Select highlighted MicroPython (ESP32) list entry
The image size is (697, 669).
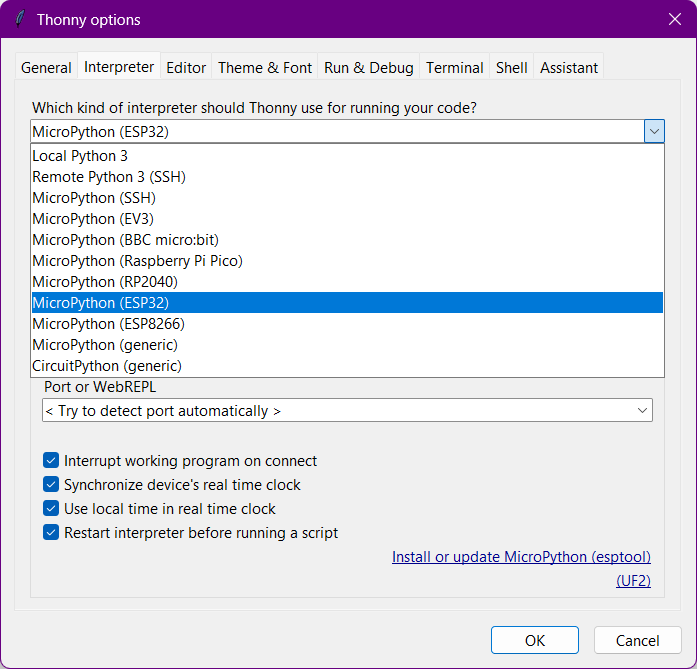tap(347, 303)
